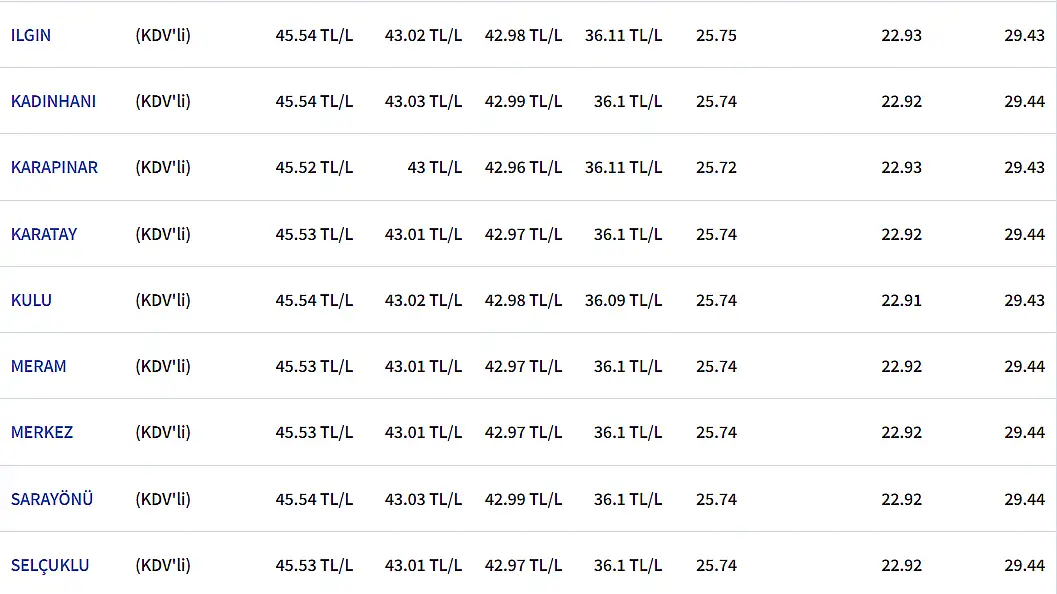The width and height of the screenshot is (1057, 594).
Task: Go to the KULU district link
Action: click(x=31, y=300)
